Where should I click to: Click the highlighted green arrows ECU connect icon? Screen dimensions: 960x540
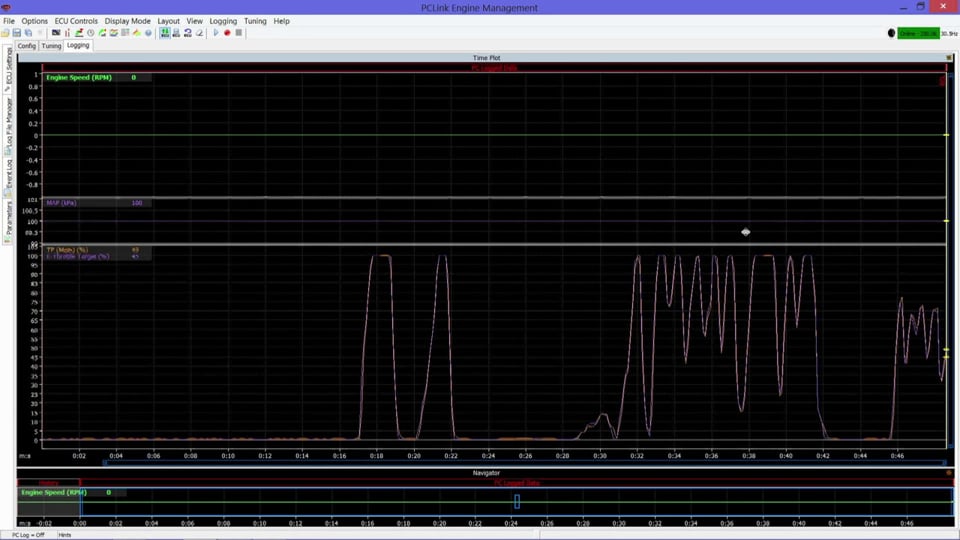(x=165, y=33)
